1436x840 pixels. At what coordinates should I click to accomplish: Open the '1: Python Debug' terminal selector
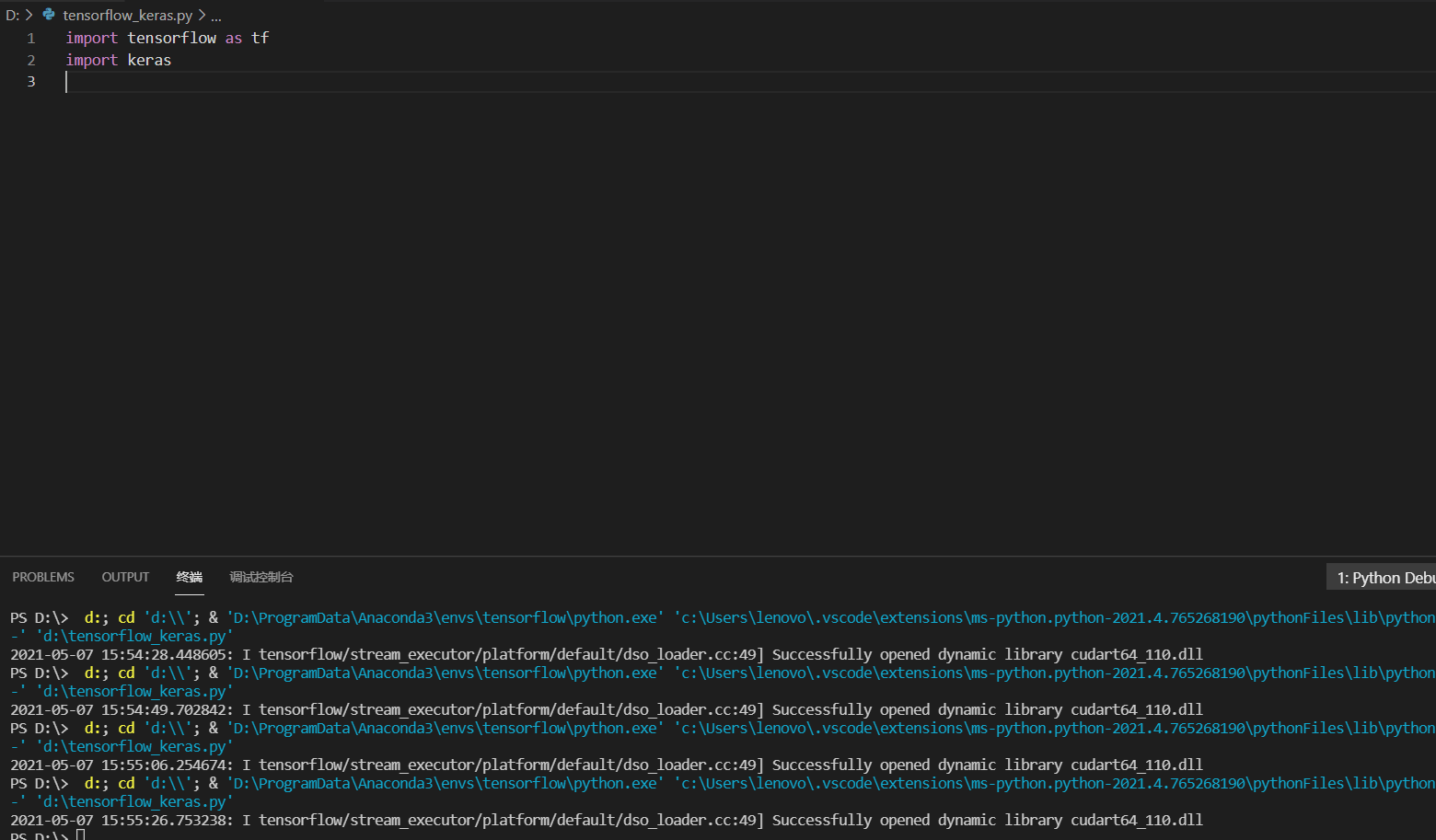1384,577
